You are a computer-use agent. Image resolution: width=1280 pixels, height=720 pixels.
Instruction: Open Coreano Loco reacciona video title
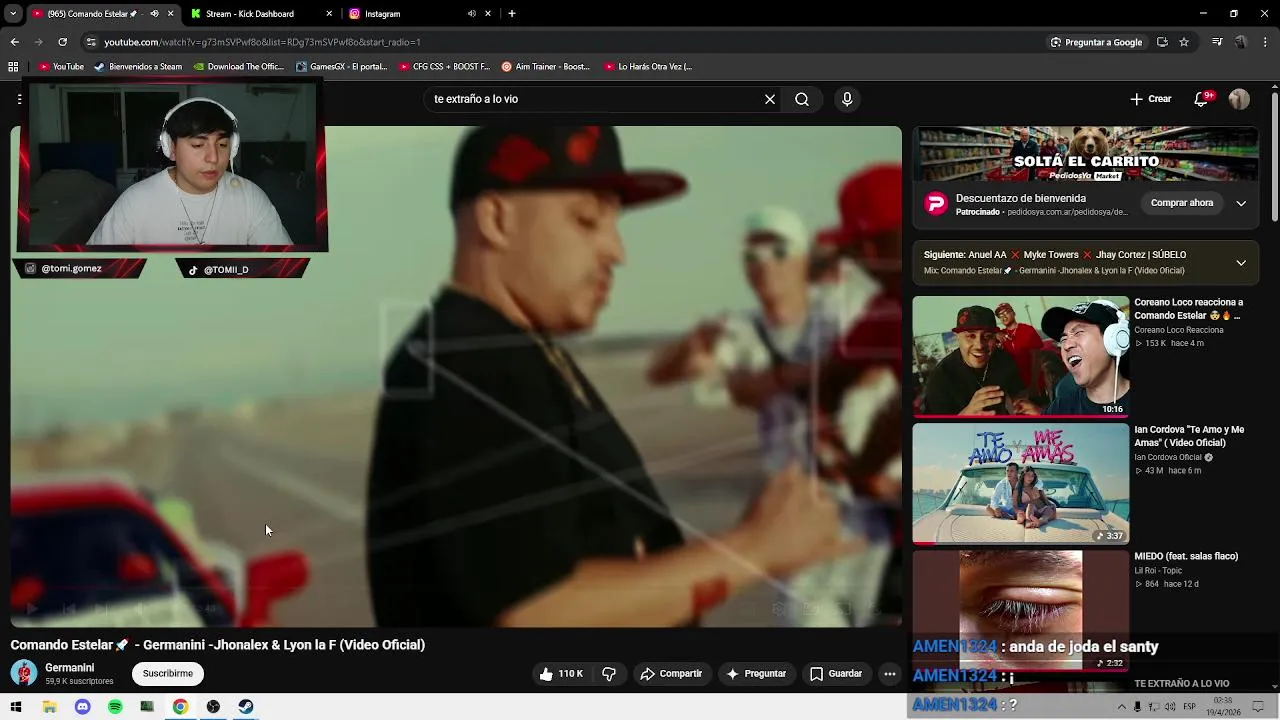pos(1189,309)
